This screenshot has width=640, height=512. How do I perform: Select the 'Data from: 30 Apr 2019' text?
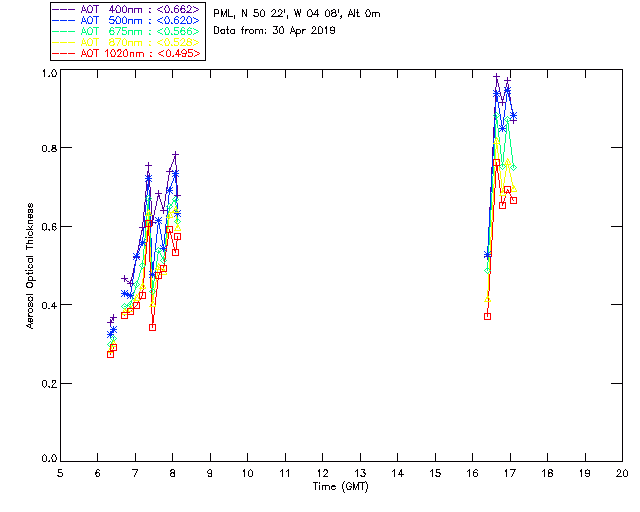pos(275,31)
